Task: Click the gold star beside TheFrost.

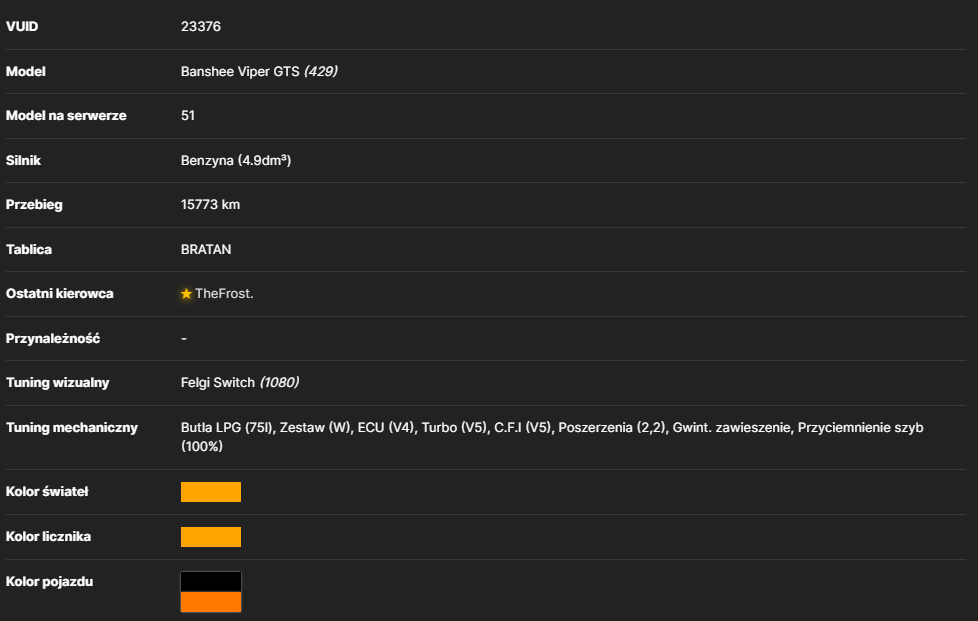Action: (x=186, y=294)
